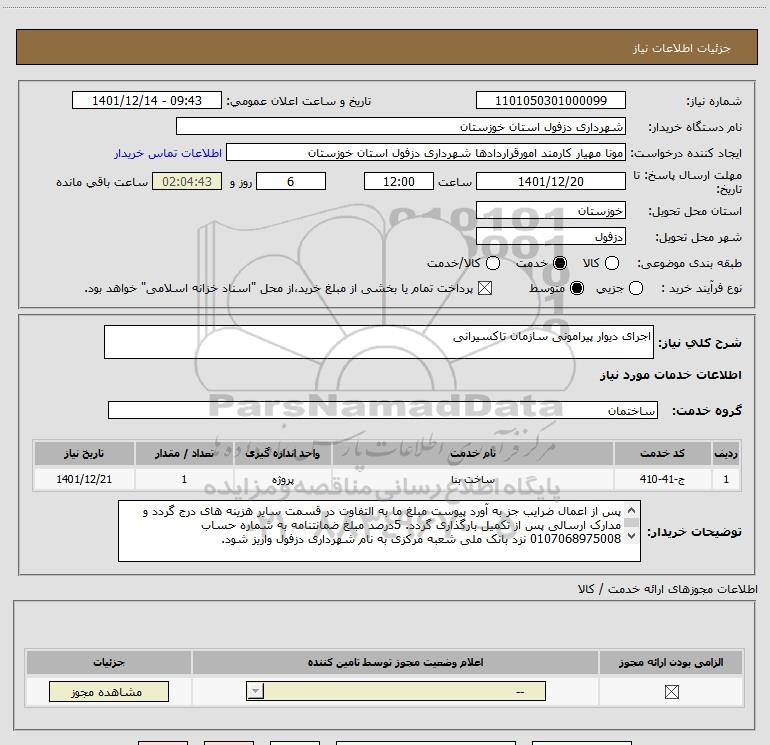Click the unit cell پروژه
770x745 pixels.
pos(283,479)
